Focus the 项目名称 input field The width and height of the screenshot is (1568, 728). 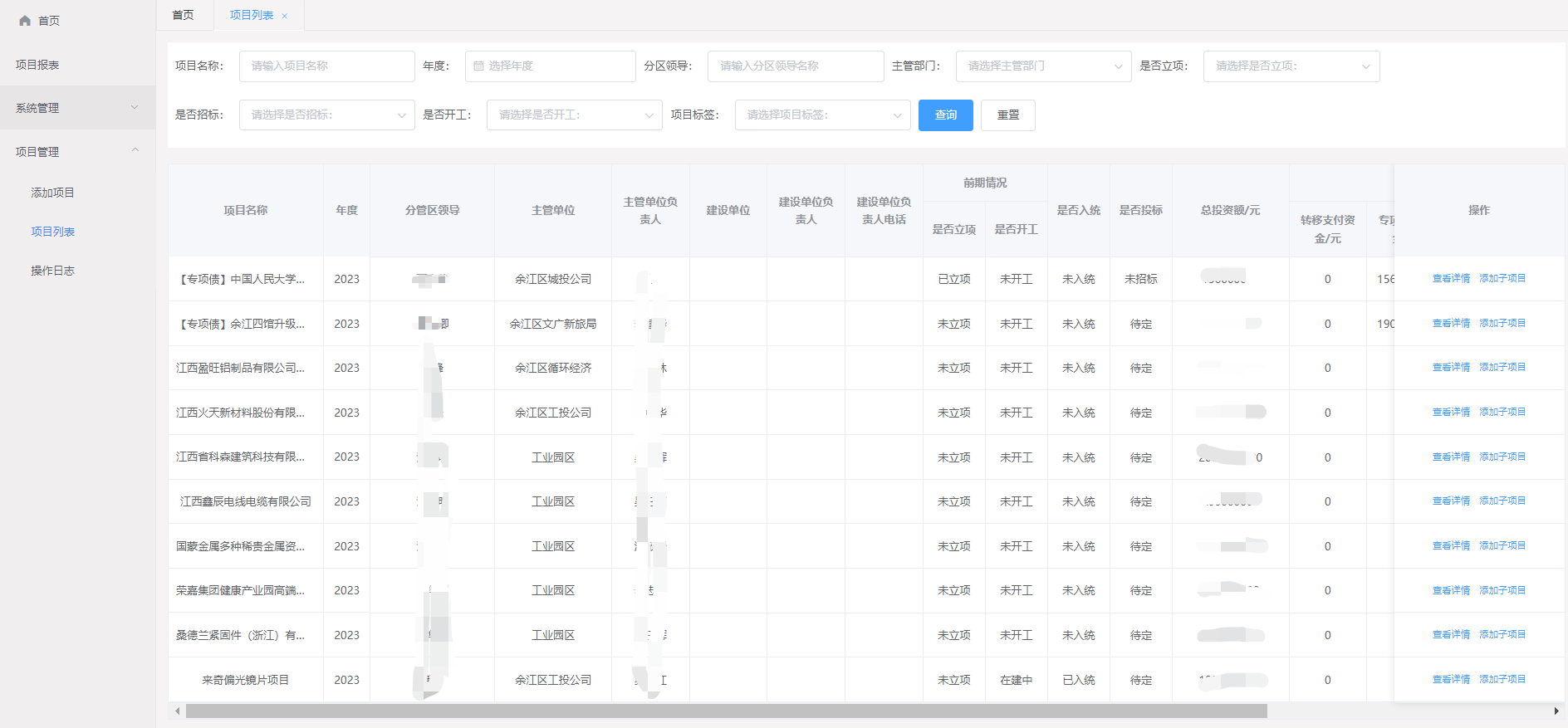point(326,66)
